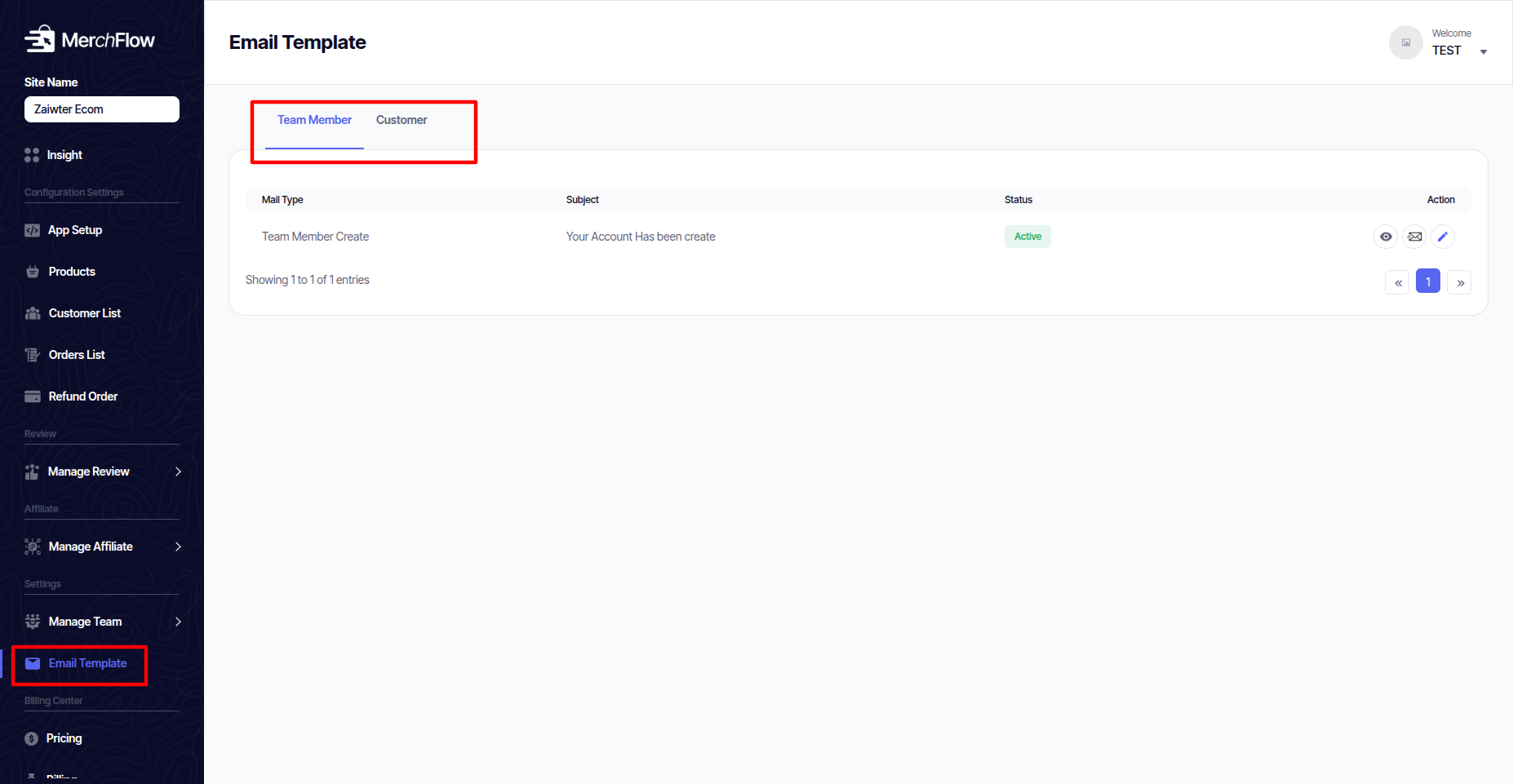
Task: Expand the Manage Affiliate submenu
Action: [178, 547]
